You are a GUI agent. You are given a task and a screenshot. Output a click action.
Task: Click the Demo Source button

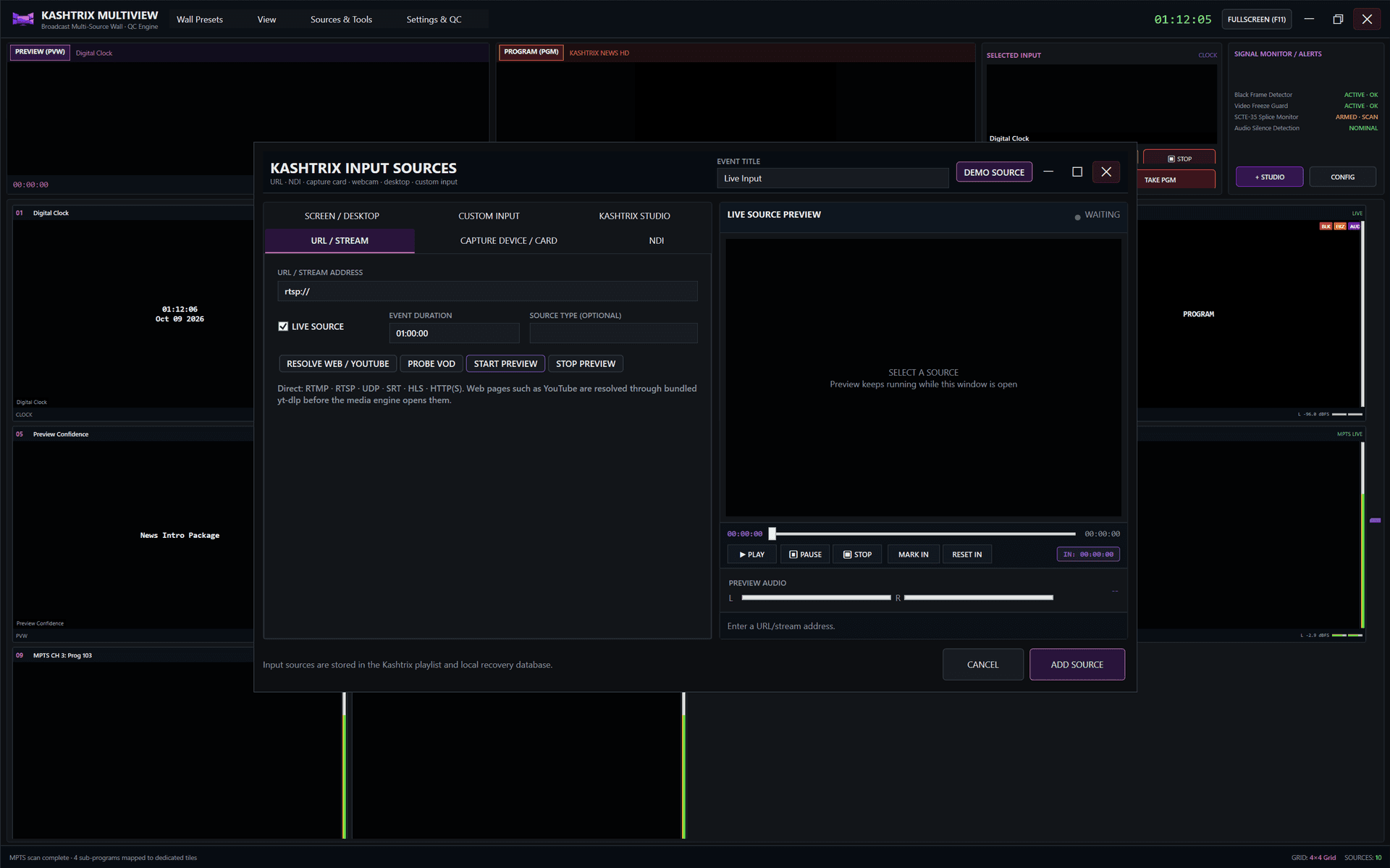pyautogui.click(x=994, y=172)
